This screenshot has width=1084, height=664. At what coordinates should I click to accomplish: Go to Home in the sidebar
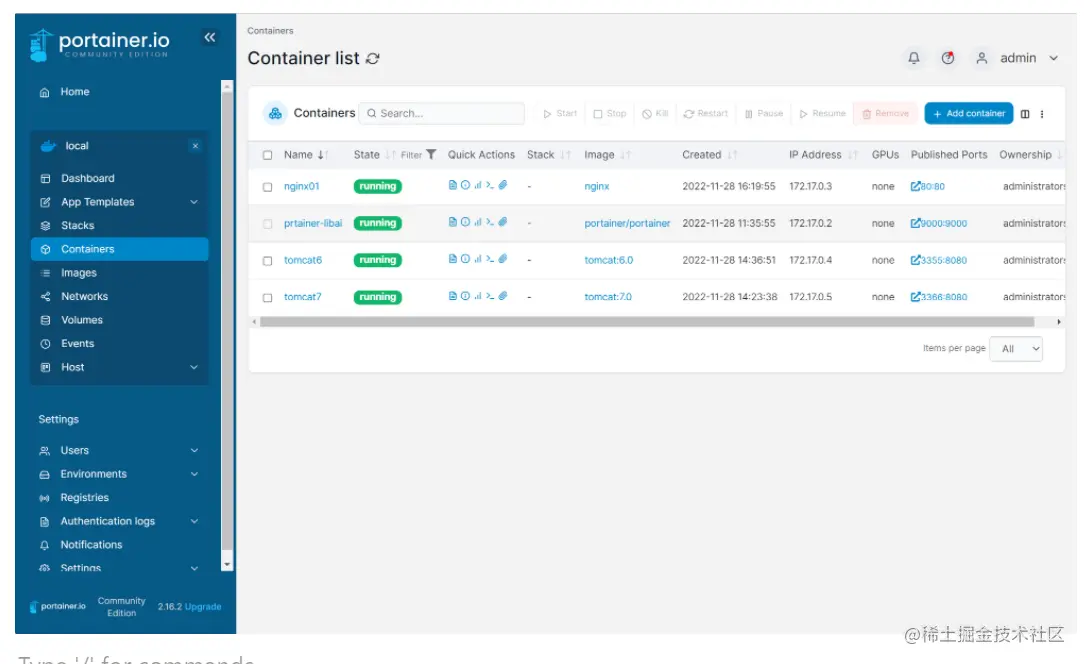(x=75, y=92)
